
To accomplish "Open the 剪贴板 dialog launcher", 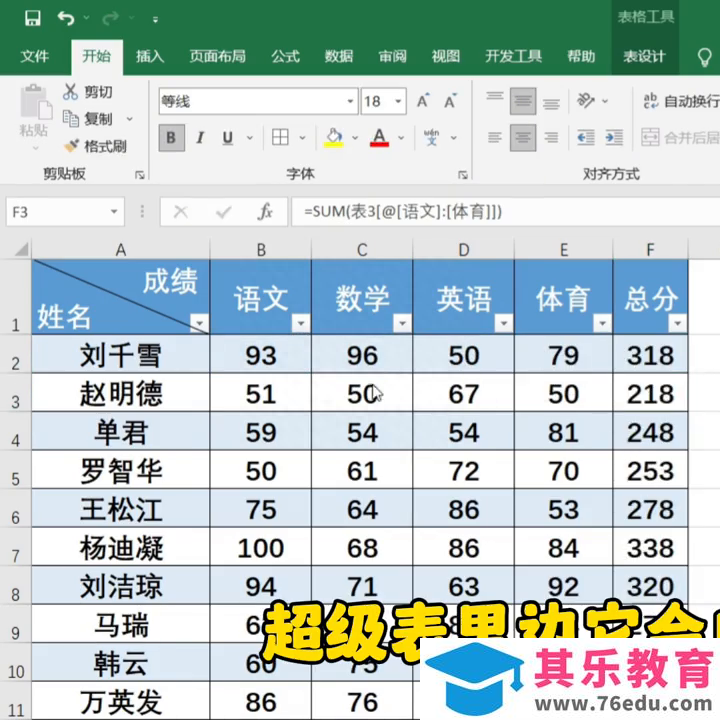I will (140, 174).
